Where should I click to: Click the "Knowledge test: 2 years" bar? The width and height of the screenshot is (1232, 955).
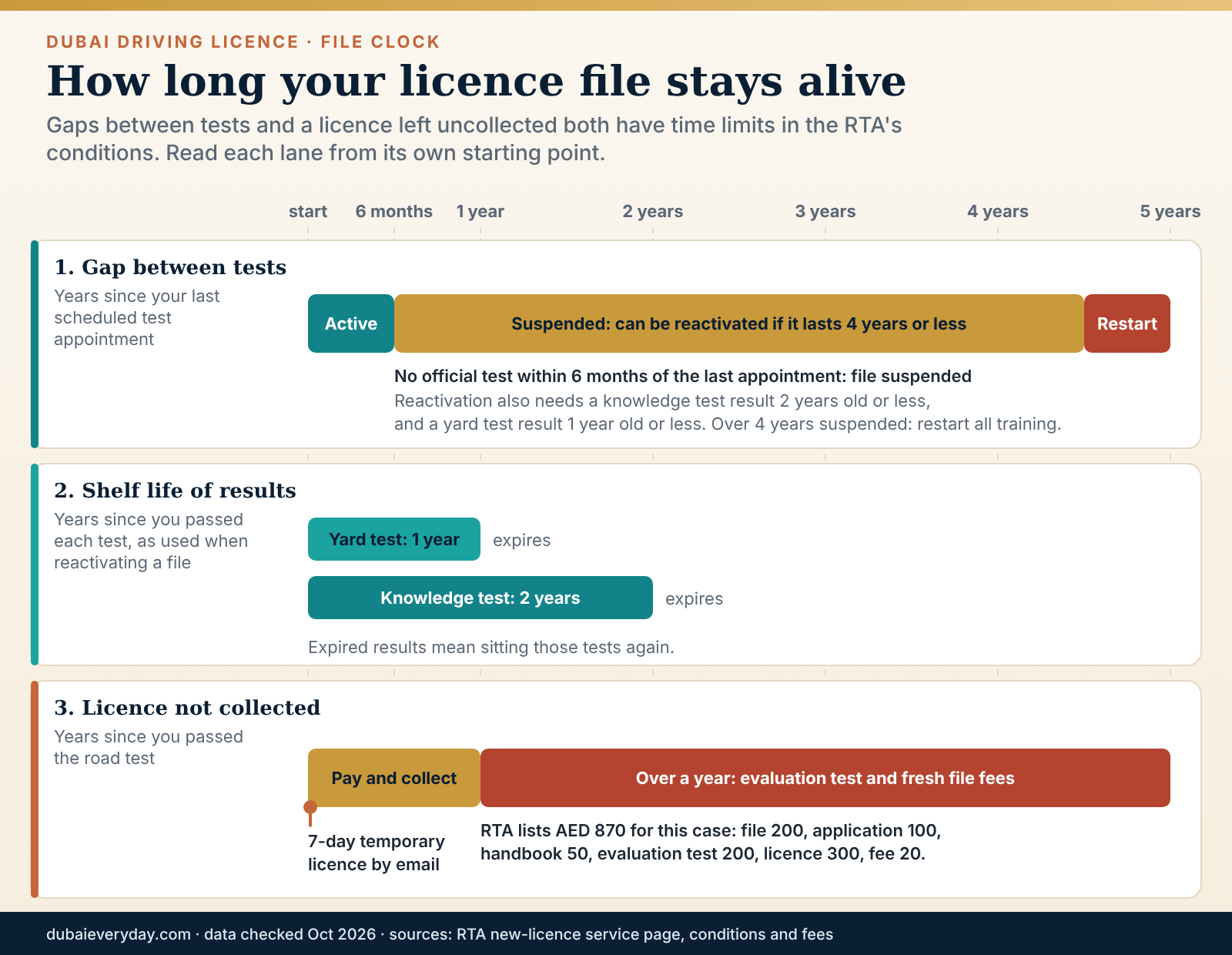(480, 598)
